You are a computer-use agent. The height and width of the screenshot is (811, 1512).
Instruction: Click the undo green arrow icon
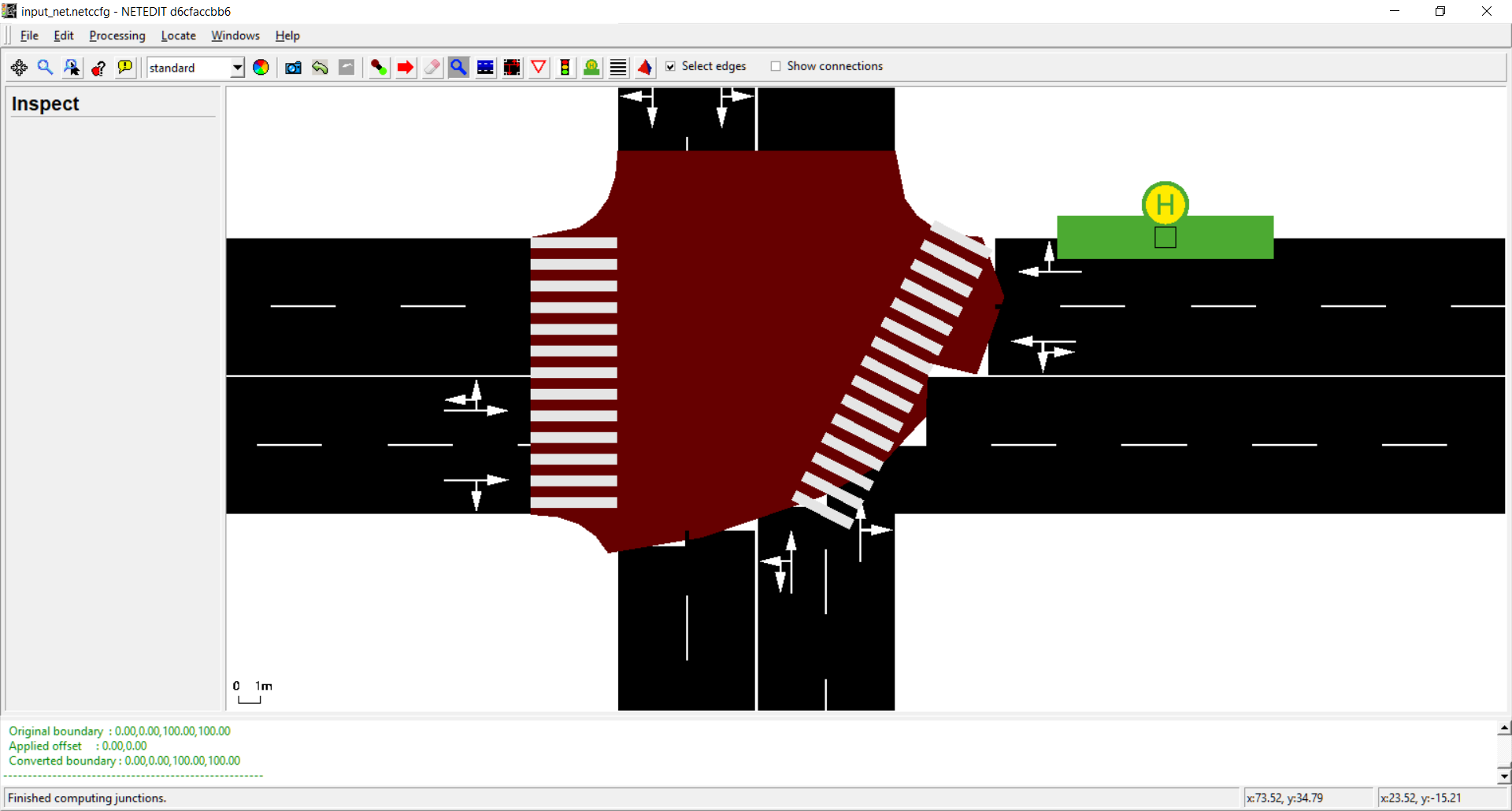(x=320, y=68)
